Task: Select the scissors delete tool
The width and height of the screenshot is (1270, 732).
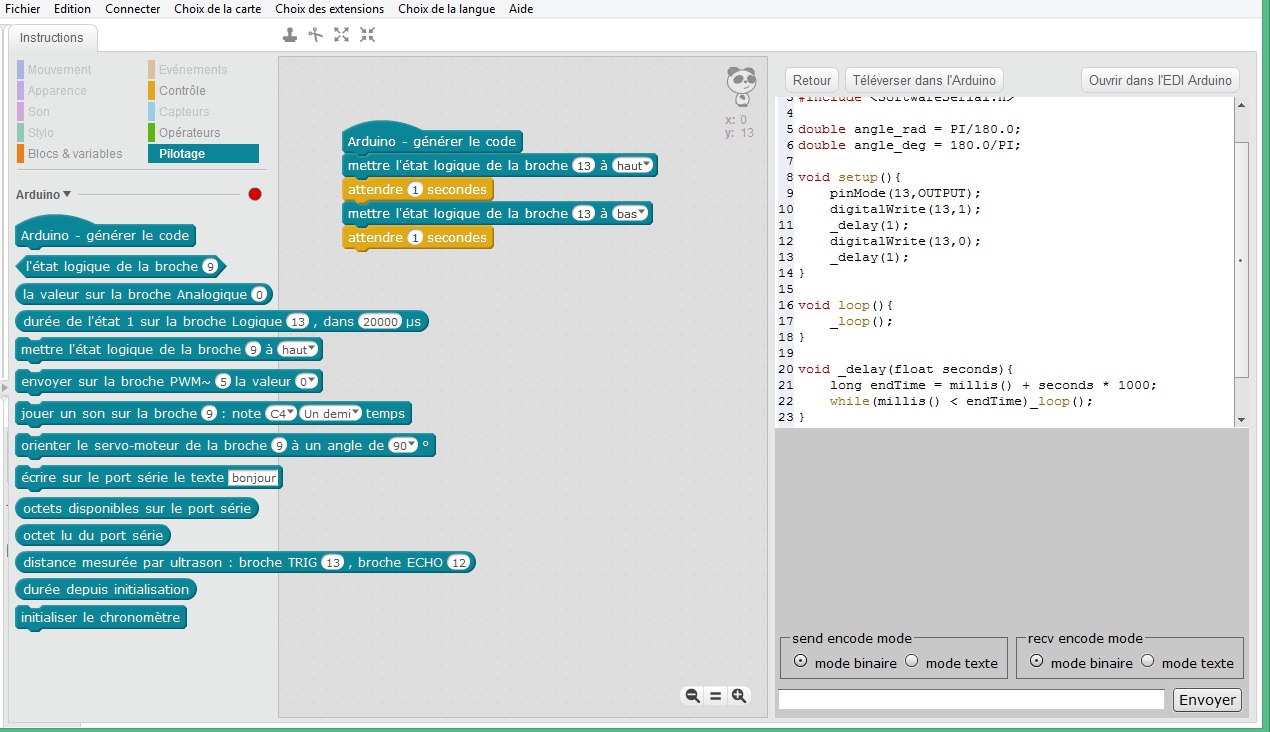Action: (316, 35)
